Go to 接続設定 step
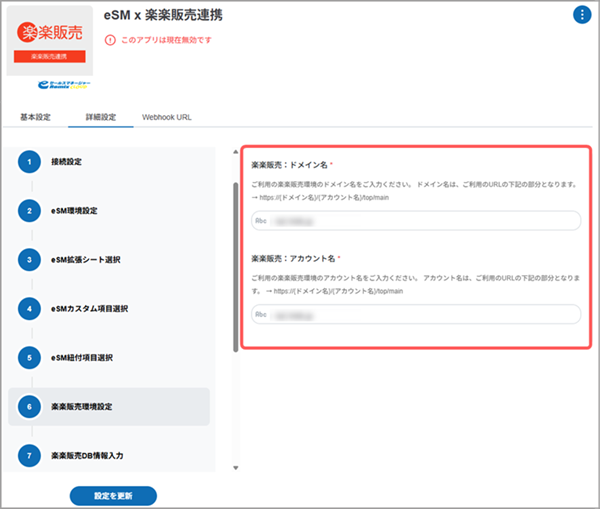The image size is (600, 509). pos(66,162)
